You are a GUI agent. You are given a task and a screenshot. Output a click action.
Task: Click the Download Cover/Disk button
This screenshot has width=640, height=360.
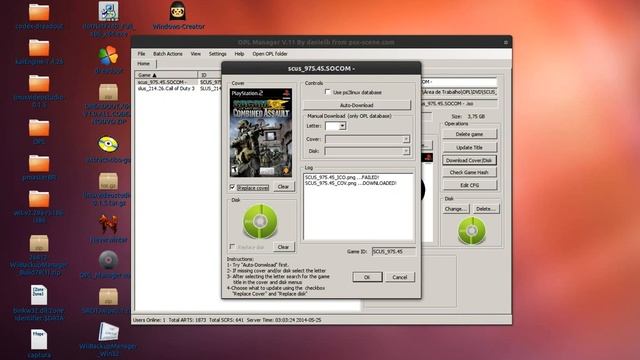click(x=469, y=160)
